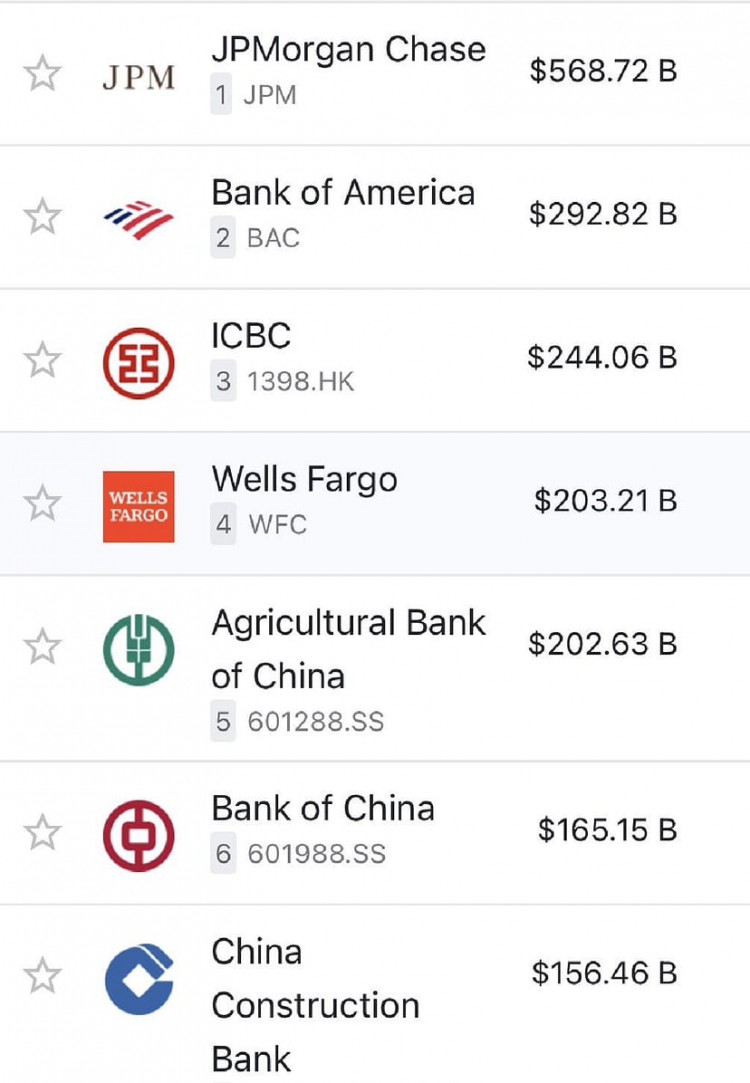Open the Bank of China name link
Viewport: 750px width, 1083px height.
(x=323, y=808)
